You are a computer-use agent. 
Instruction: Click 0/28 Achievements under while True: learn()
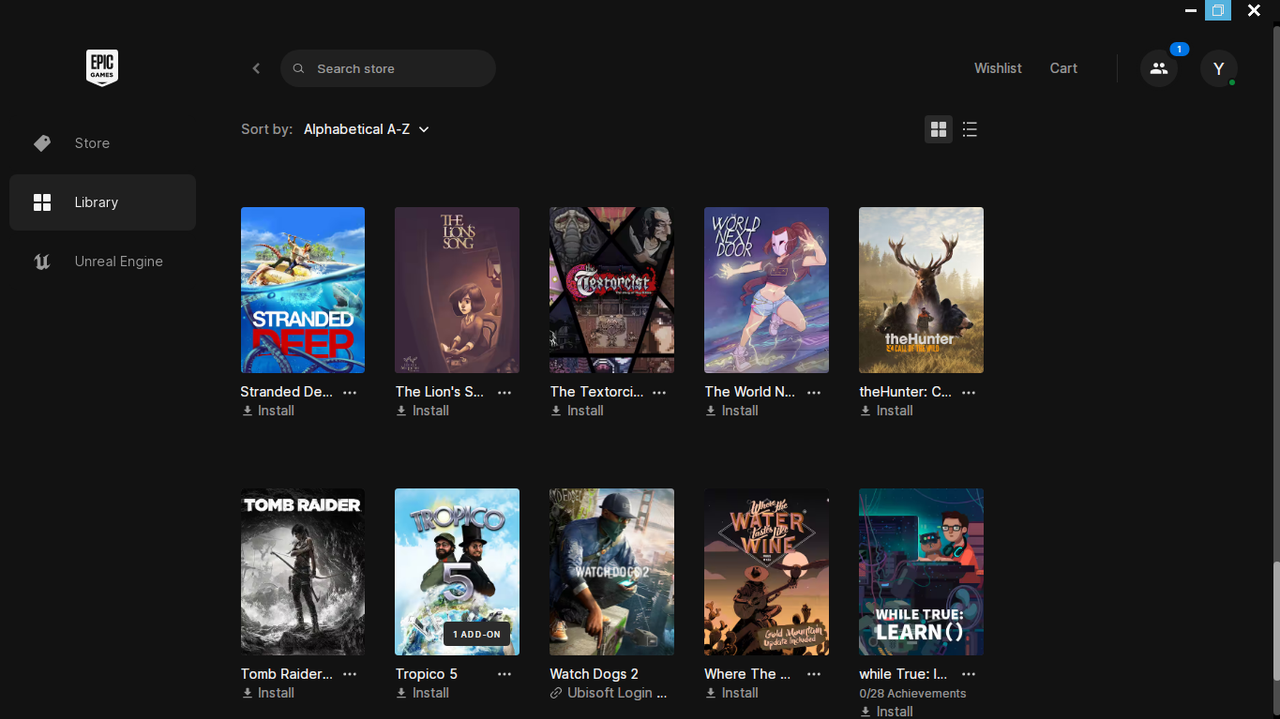[x=913, y=693]
